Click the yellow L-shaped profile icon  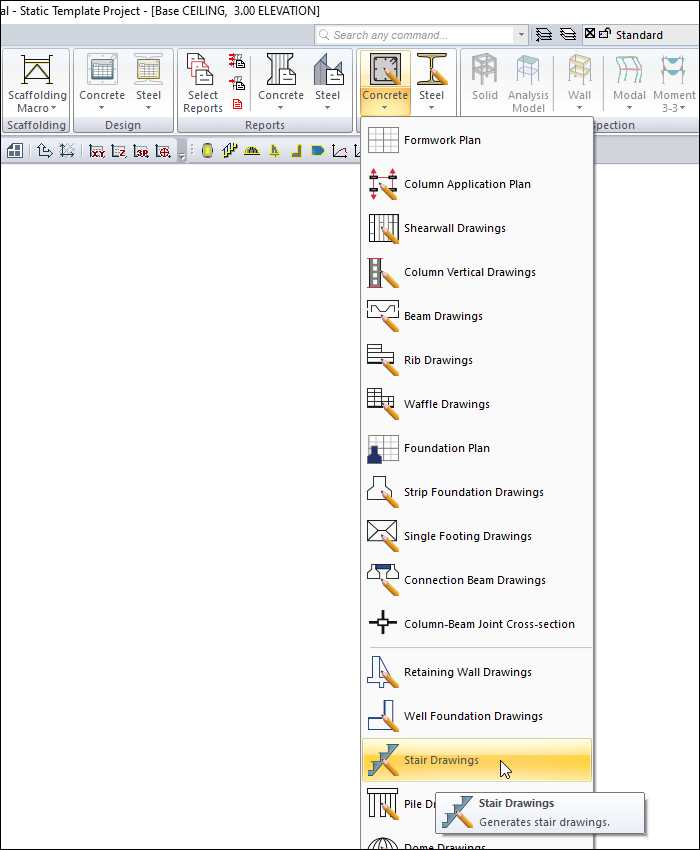[x=296, y=151]
